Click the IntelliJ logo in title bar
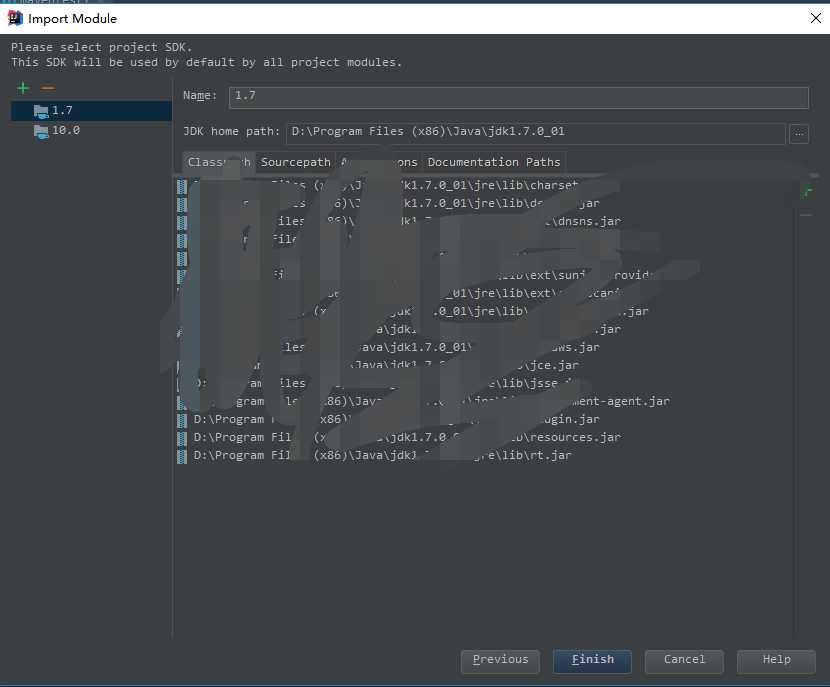This screenshot has width=830, height=687. coord(15,19)
